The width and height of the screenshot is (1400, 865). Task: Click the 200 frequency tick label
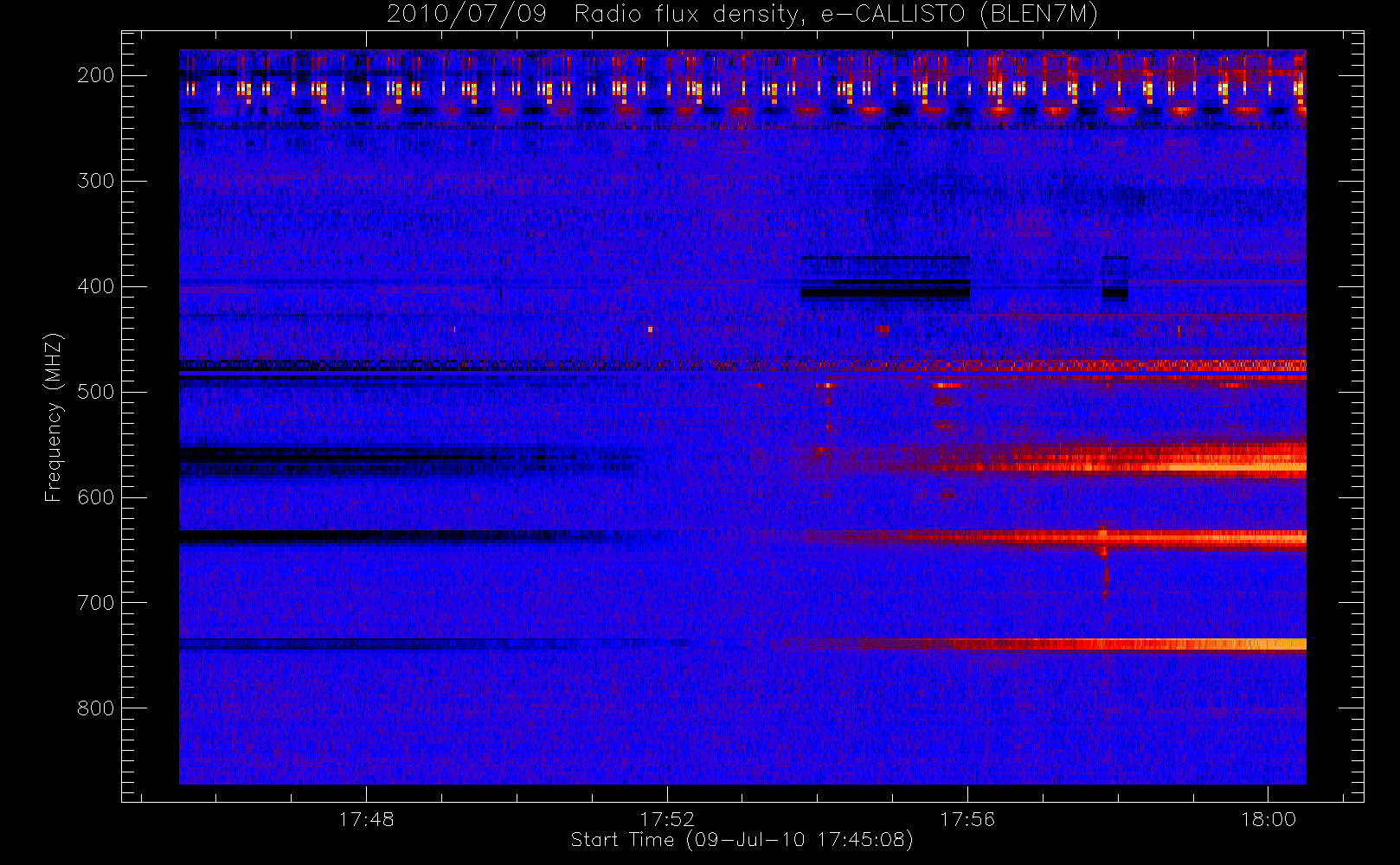click(x=95, y=75)
